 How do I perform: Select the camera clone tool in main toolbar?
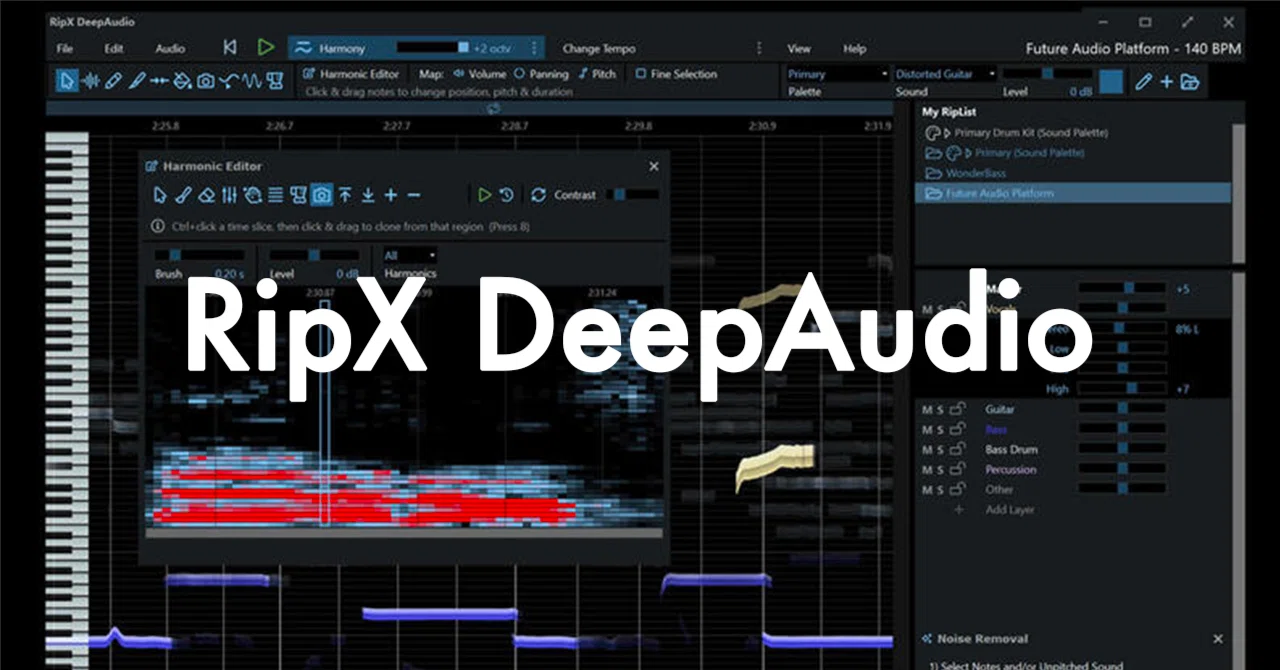[x=206, y=81]
